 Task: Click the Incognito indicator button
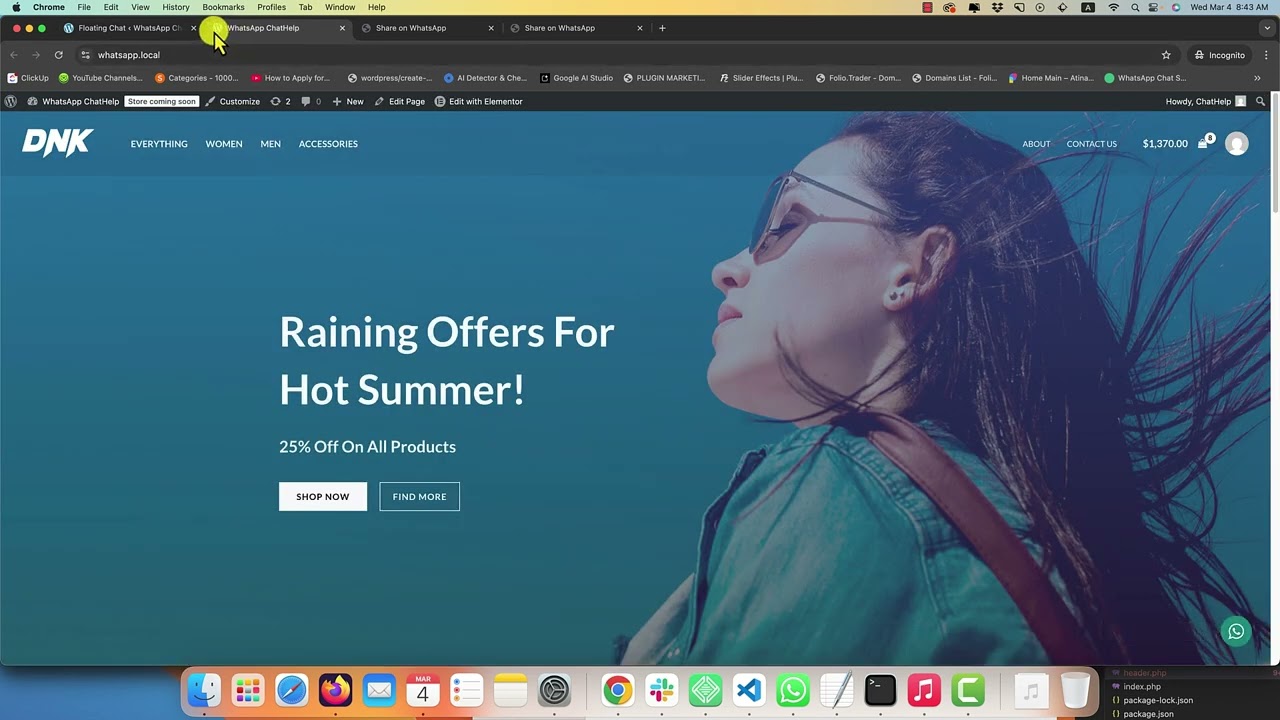tap(1219, 55)
